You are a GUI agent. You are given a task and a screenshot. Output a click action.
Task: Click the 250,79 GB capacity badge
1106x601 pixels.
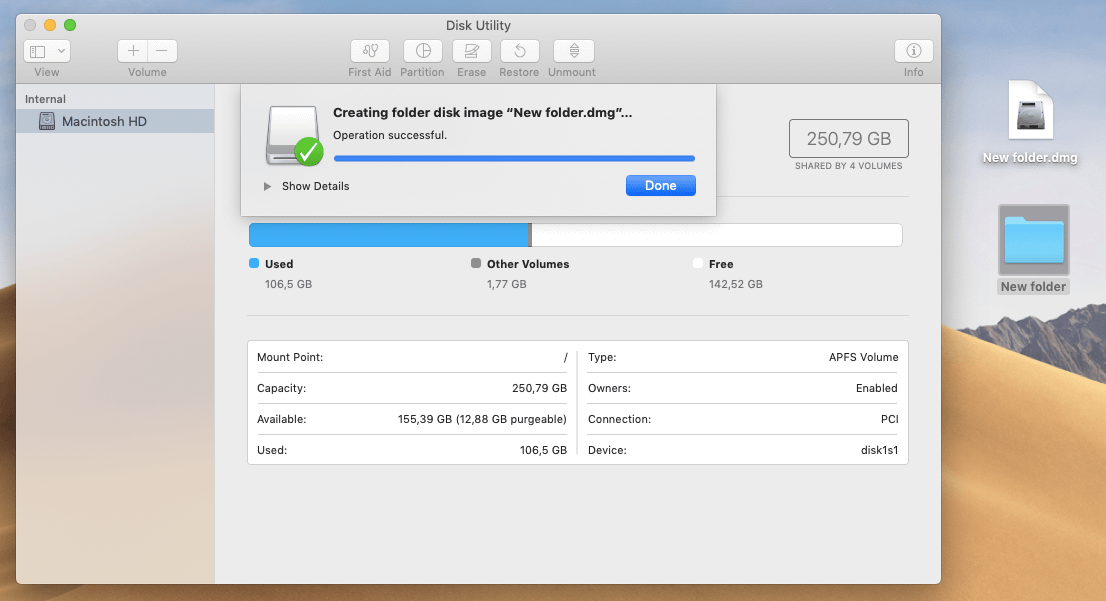coord(848,138)
